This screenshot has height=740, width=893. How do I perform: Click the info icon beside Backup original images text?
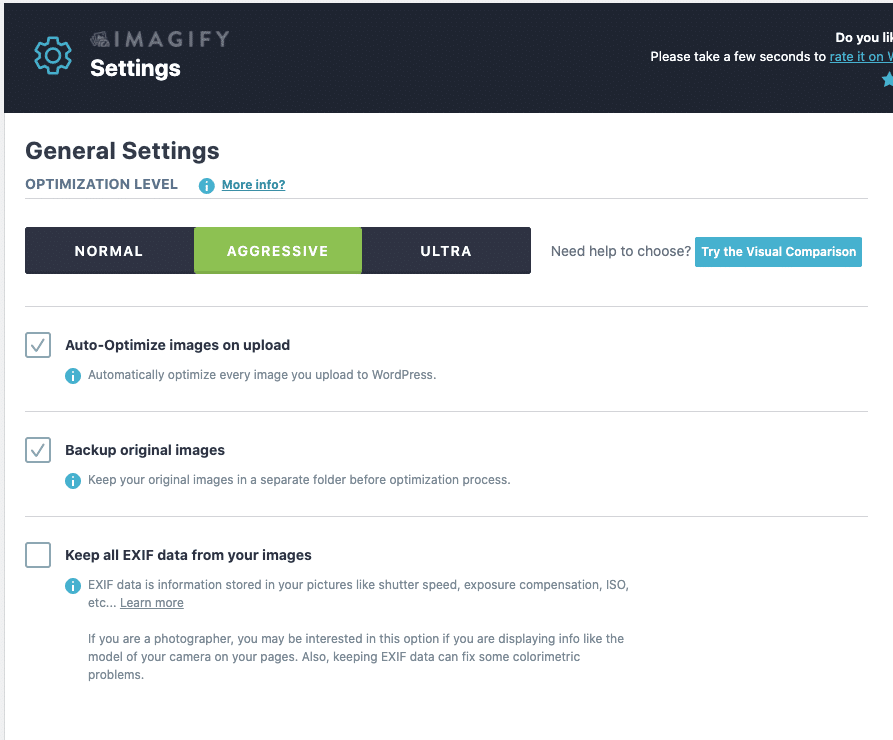(x=72, y=480)
